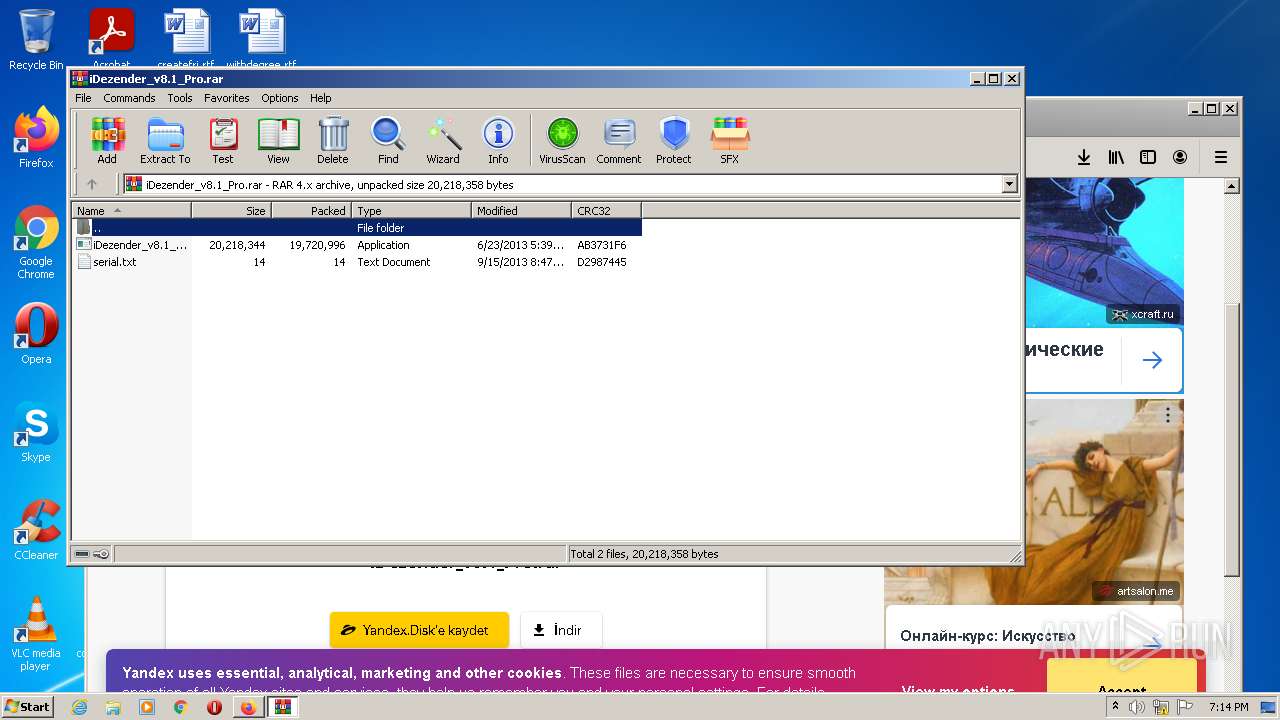
Task: Sort by CRC32 column header
Action: point(607,210)
